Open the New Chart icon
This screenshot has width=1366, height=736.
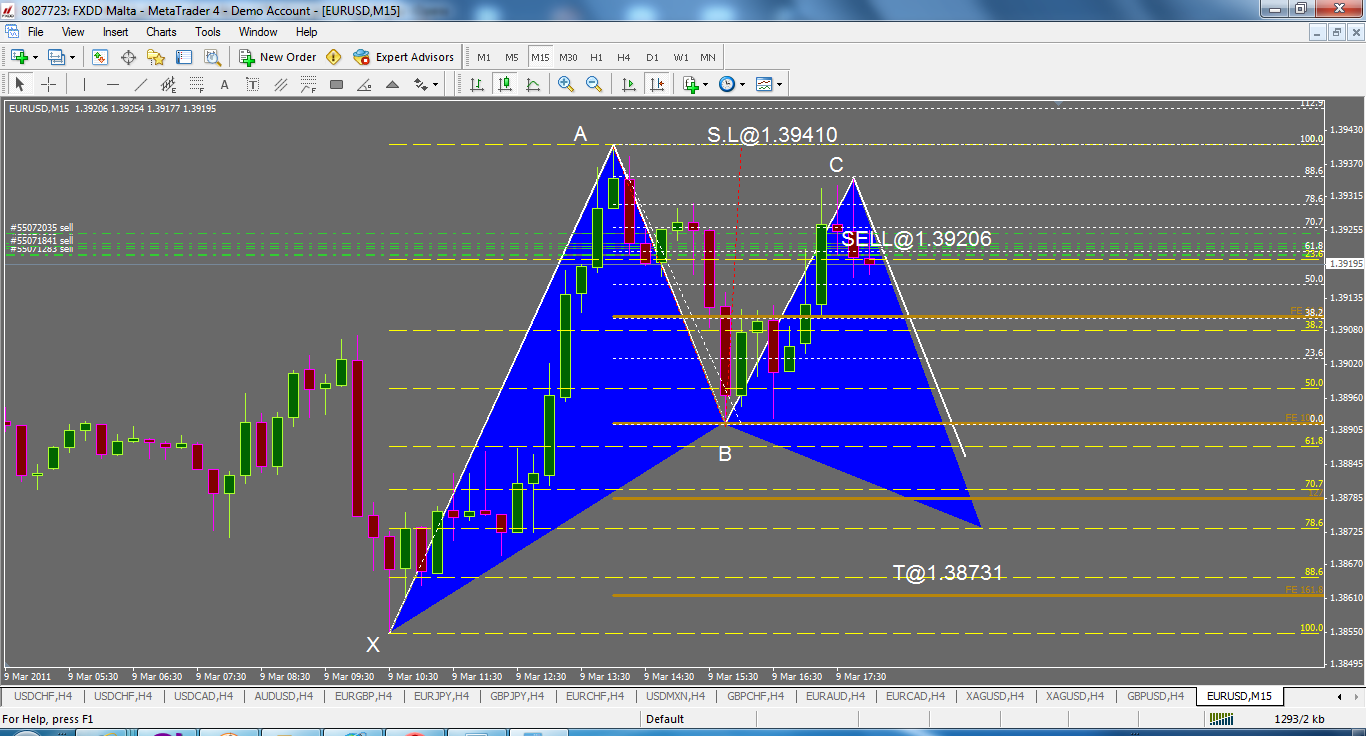(19, 57)
